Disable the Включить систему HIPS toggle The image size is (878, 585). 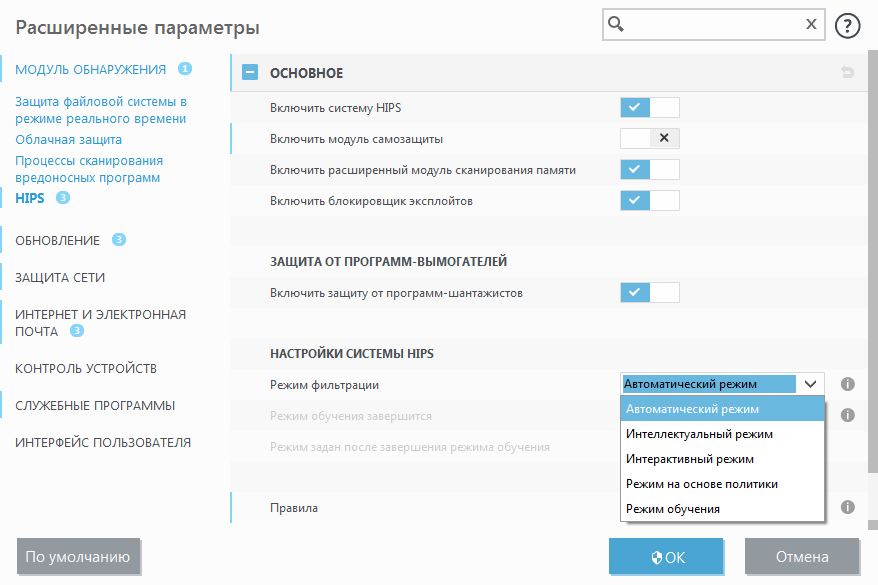click(649, 108)
